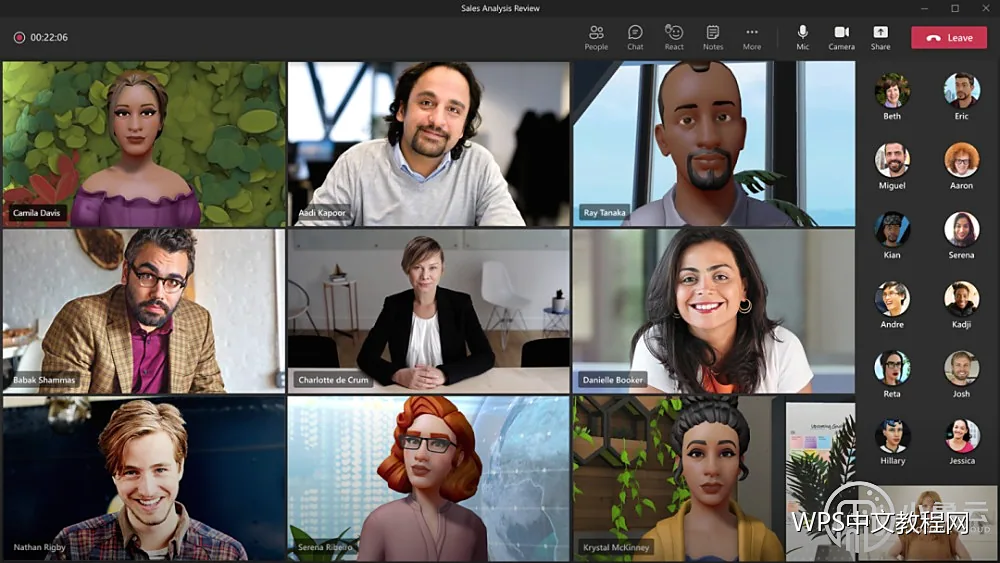Open the React emoji menu
This screenshot has height=563, width=1000.
(674, 38)
